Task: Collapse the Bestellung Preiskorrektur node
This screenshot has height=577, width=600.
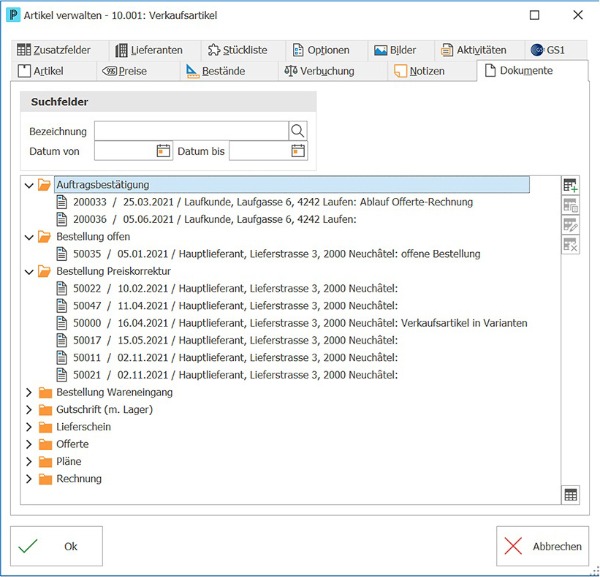Action: click(x=29, y=272)
